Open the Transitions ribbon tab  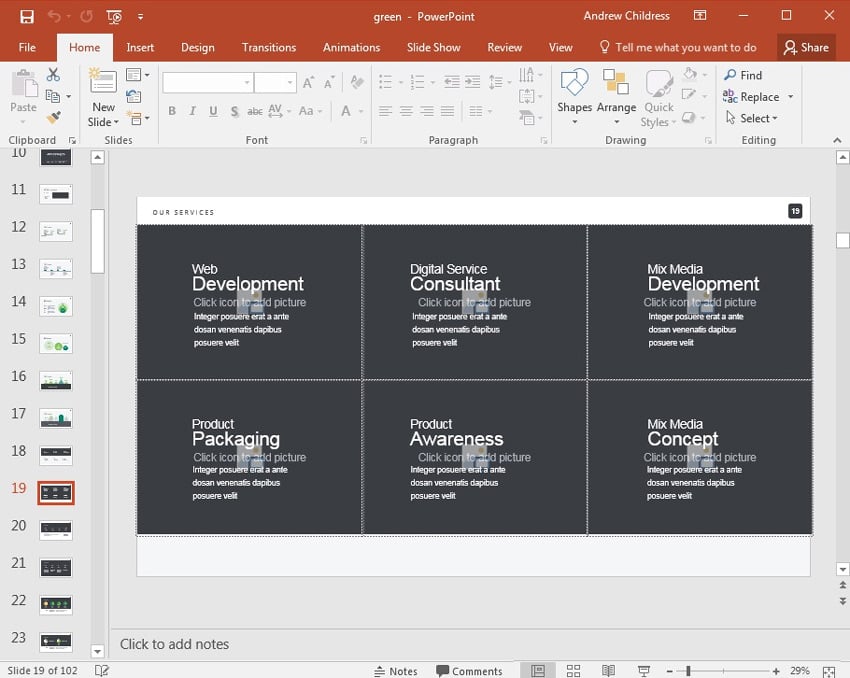point(268,47)
